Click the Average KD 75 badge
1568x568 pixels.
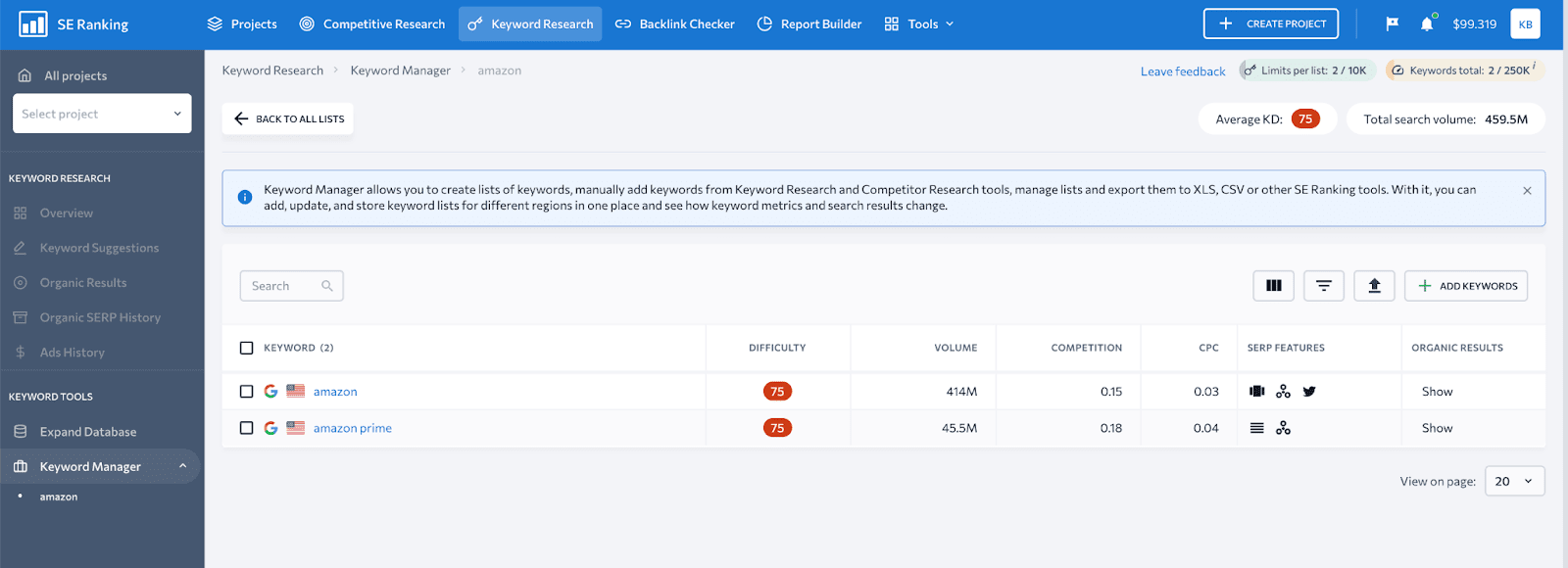[x=1305, y=118]
